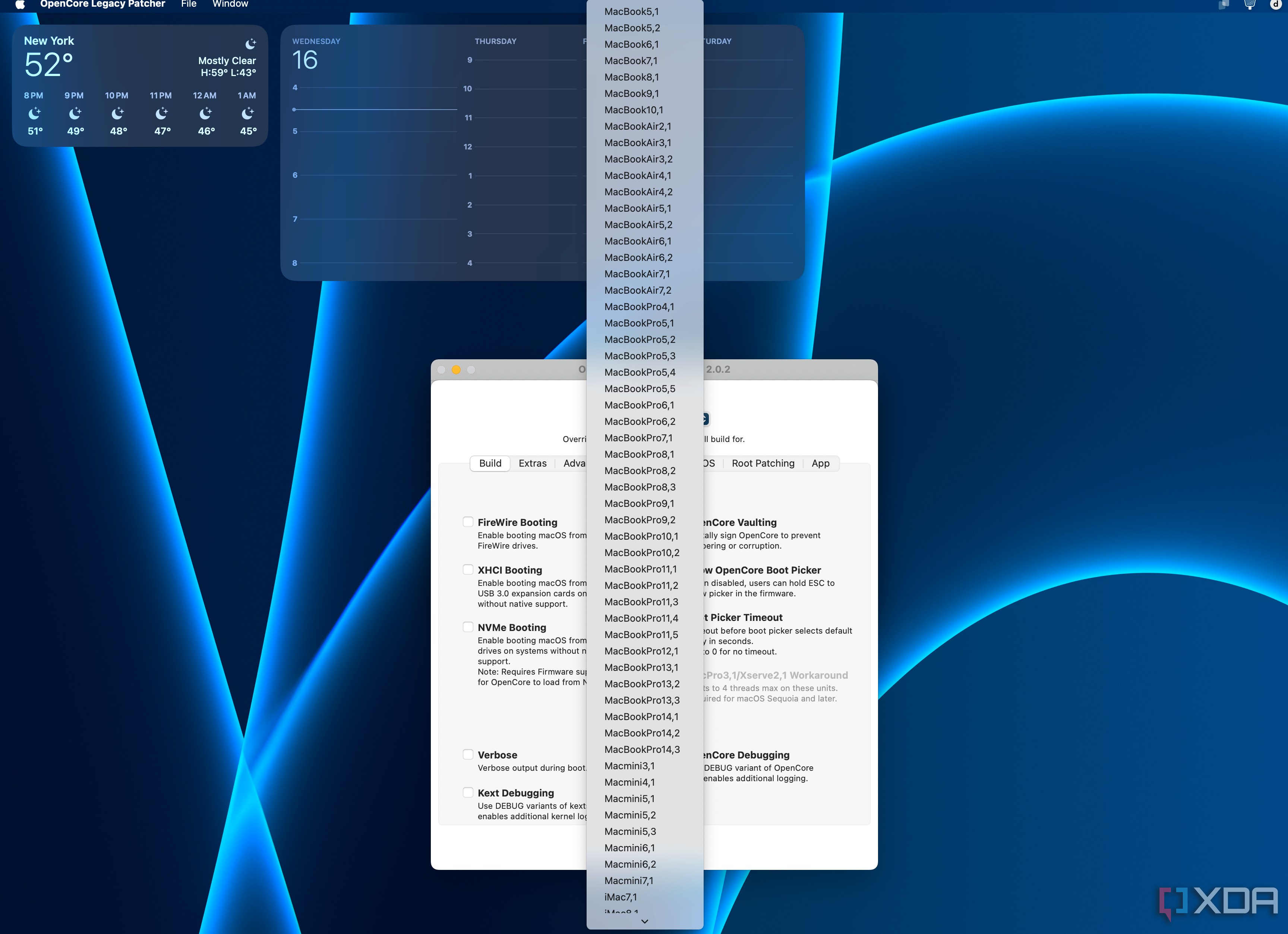Select MacBookPro8,2 from the model list
1288x934 pixels.
[645, 471]
